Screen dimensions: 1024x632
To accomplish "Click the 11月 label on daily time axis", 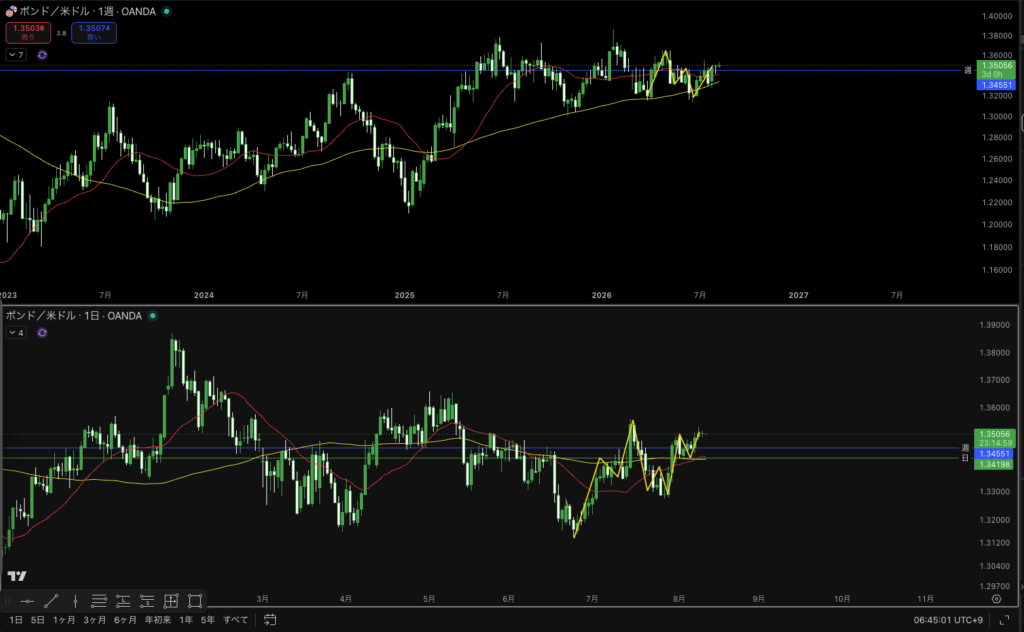I will [925, 599].
